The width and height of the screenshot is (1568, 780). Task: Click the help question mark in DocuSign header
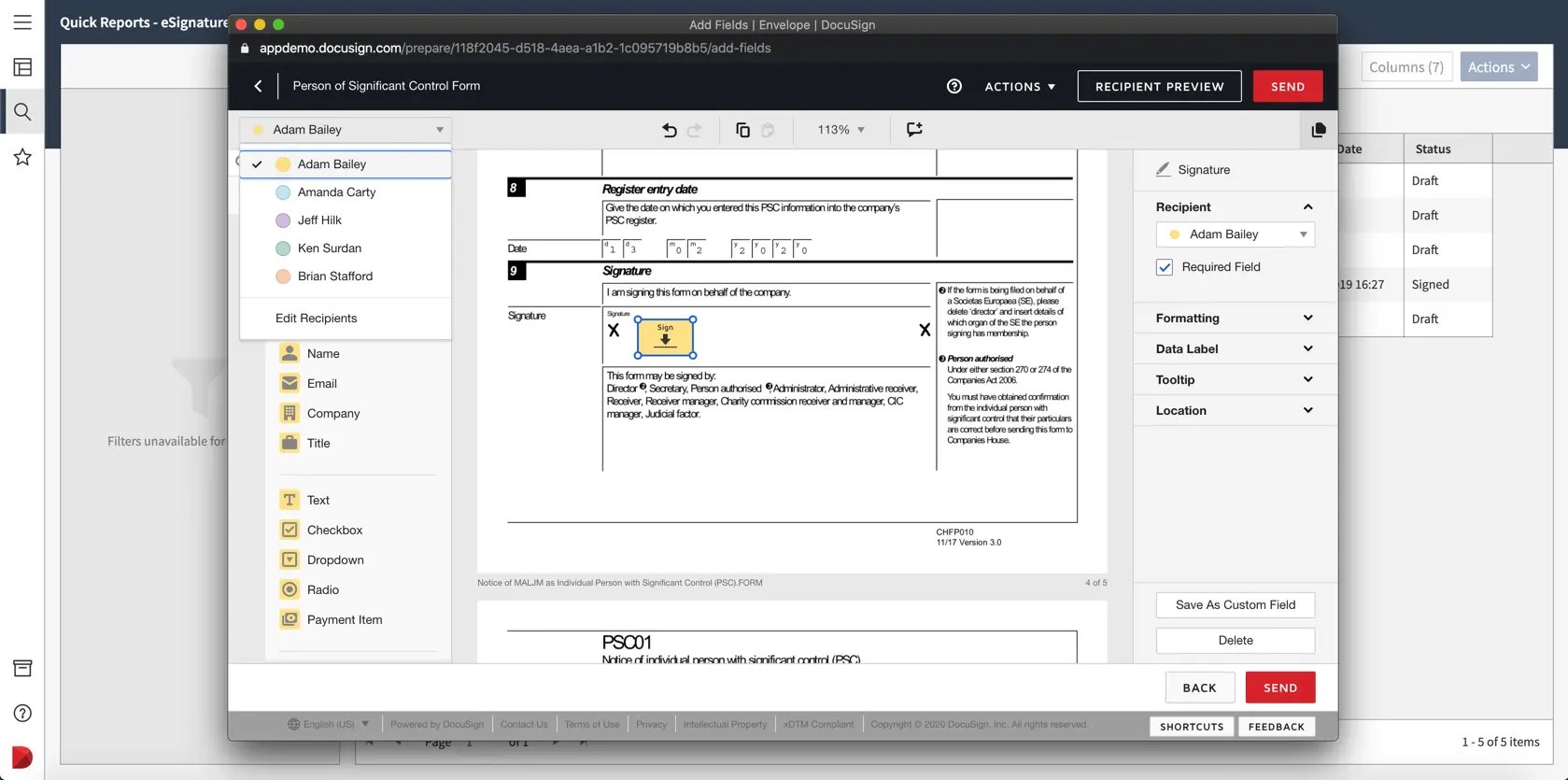[954, 86]
